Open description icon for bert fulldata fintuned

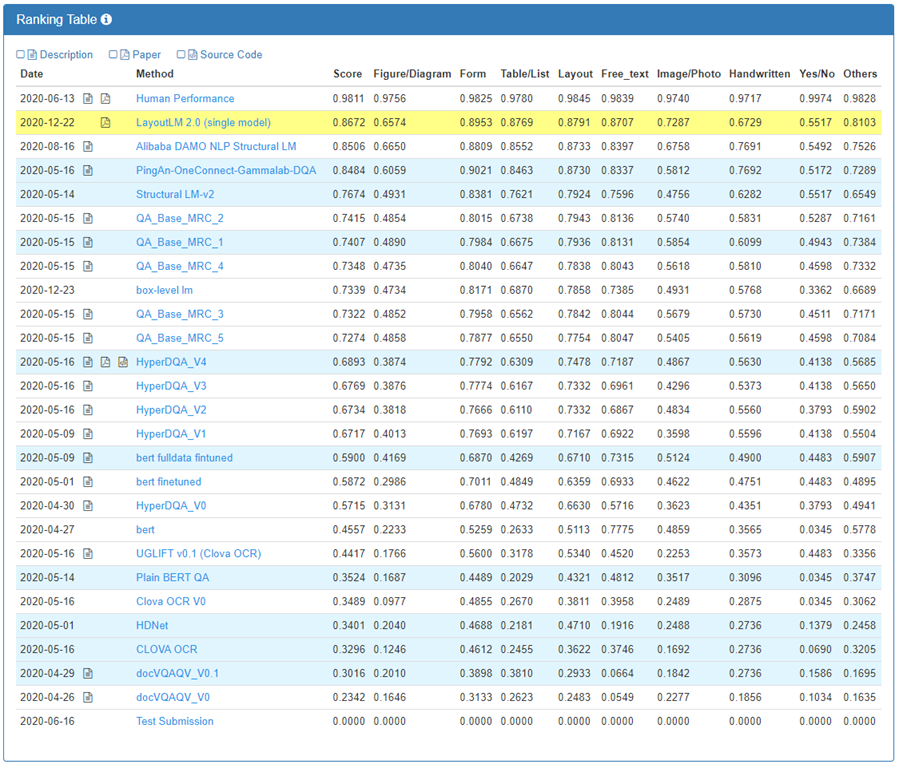88,458
